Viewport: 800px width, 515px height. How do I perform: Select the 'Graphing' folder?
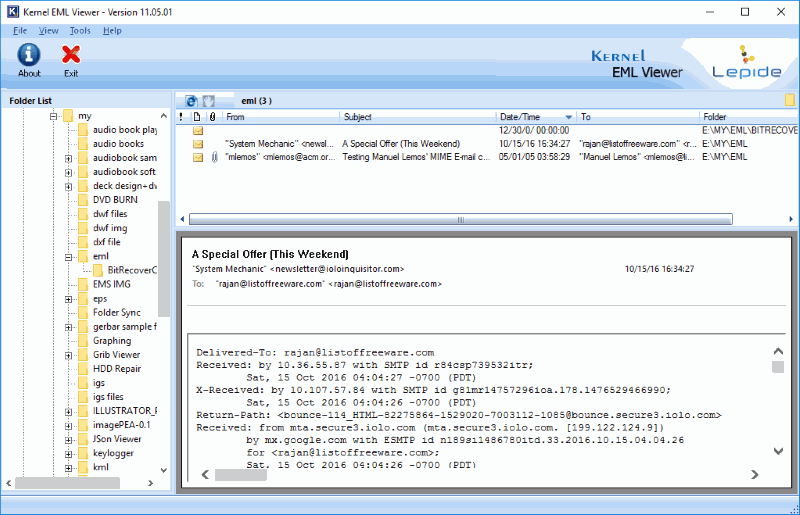112,340
